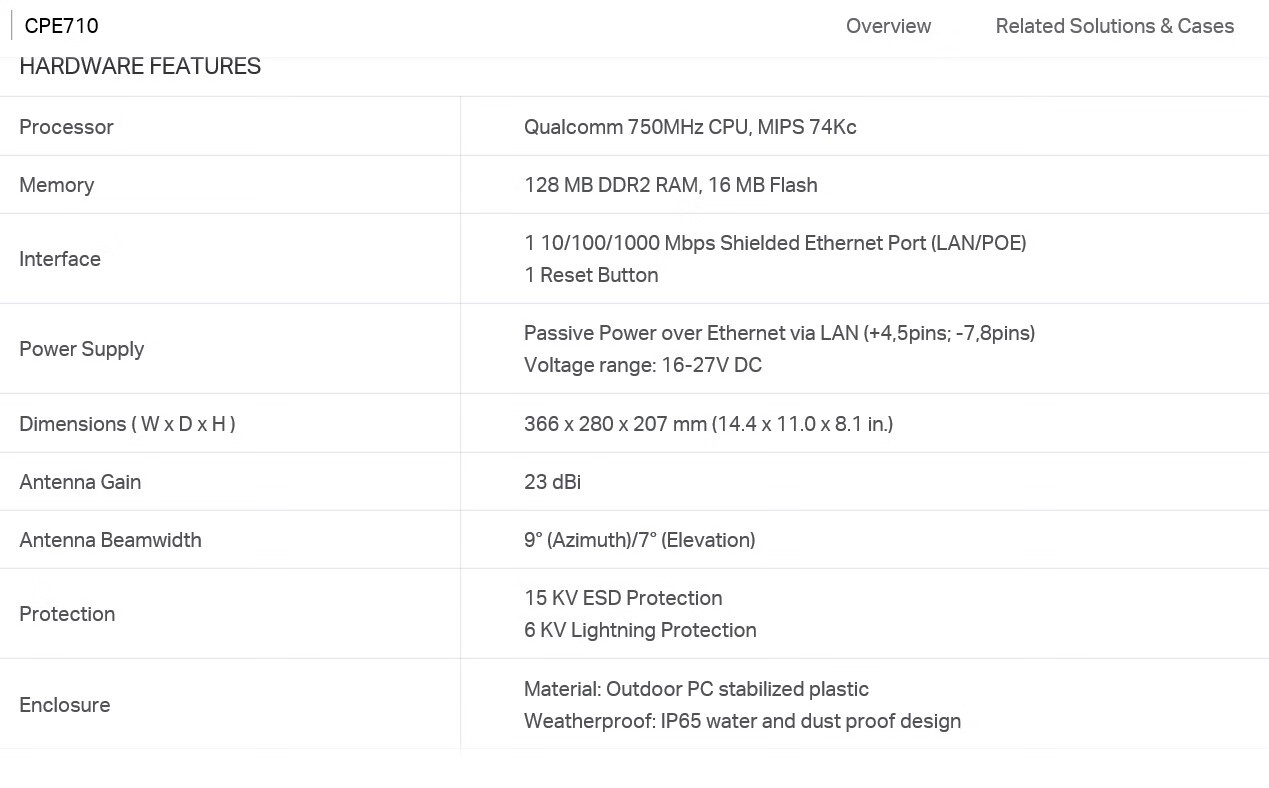Click Antenna Beamwidth azimuth elevation value

pos(639,540)
